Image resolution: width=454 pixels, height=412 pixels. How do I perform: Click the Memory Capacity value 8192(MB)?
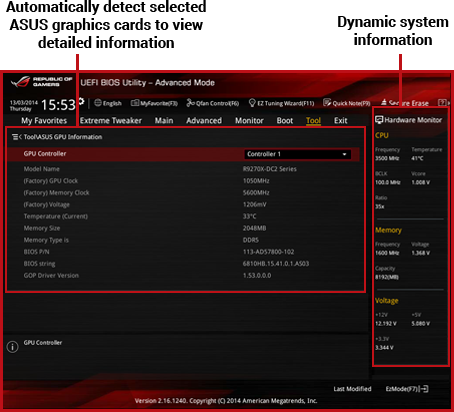tap(387, 277)
